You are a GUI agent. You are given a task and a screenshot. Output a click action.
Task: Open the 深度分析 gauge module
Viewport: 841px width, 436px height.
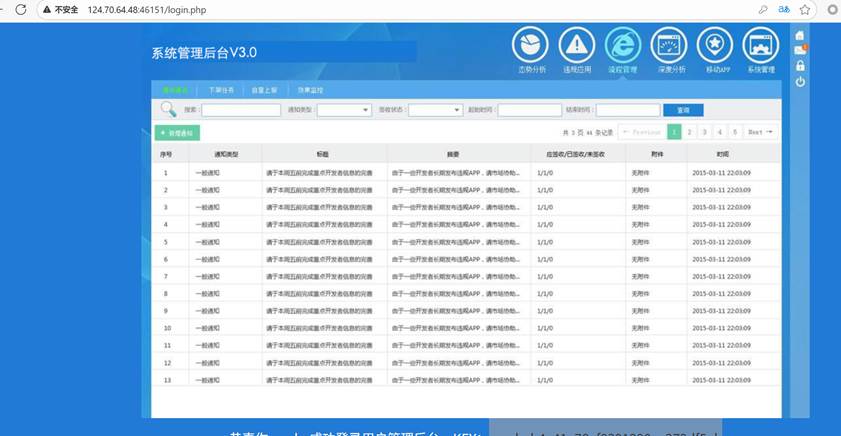click(x=669, y=46)
